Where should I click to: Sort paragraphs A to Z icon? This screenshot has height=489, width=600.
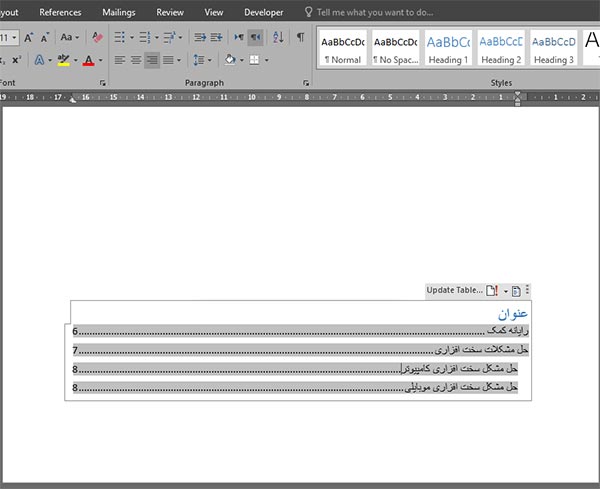pyautogui.click(x=278, y=37)
